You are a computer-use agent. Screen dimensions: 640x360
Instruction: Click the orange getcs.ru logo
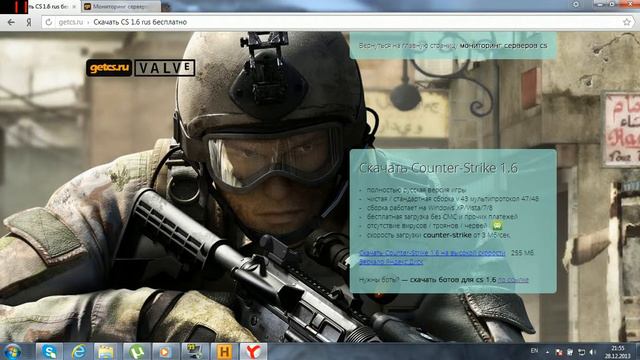(x=109, y=68)
